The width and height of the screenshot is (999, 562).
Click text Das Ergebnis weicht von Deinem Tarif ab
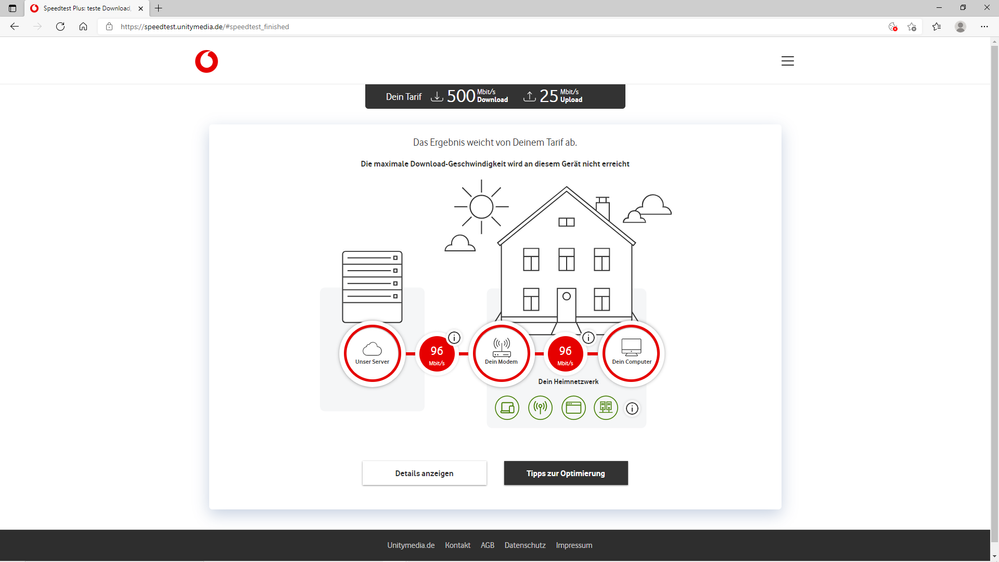point(495,143)
